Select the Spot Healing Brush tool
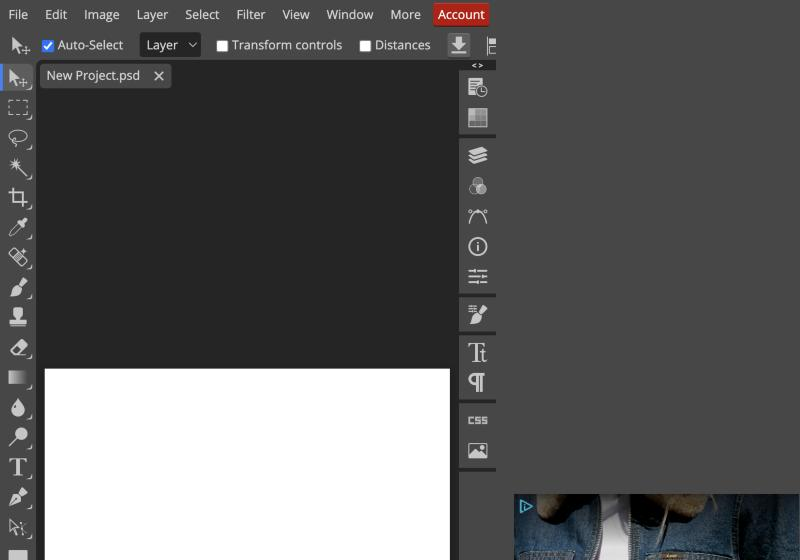 [18, 257]
